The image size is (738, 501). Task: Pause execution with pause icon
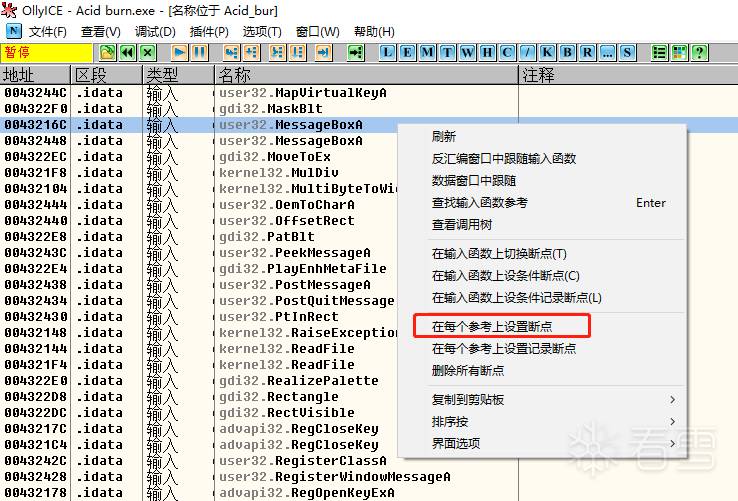coord(200,52)
